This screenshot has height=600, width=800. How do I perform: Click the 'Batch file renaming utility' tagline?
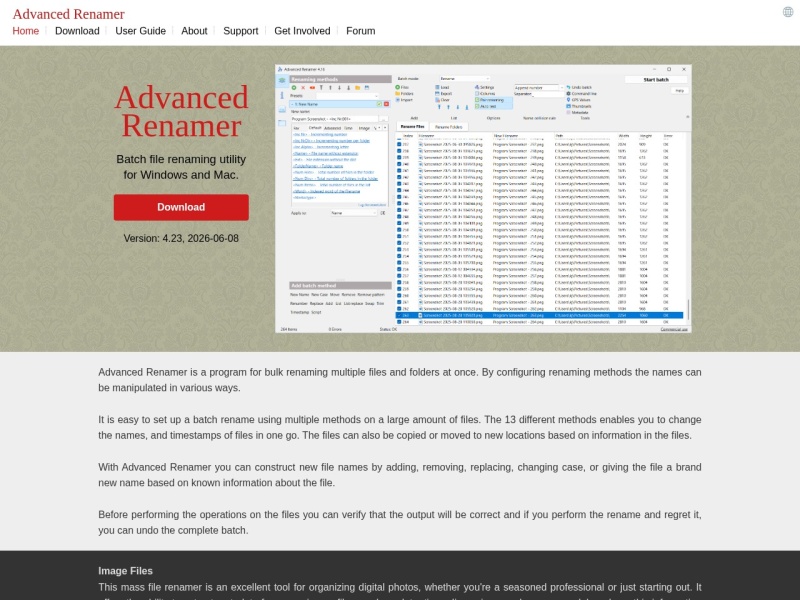(181, 167)
